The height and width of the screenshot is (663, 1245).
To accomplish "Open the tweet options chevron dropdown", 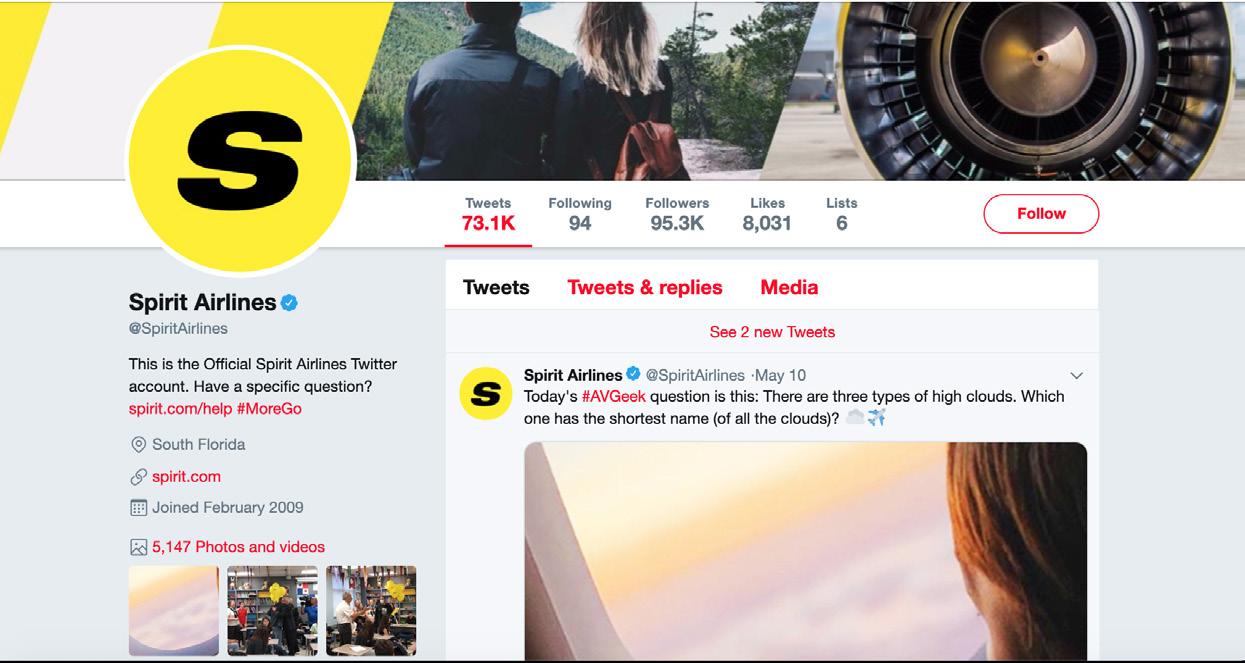I will point(1077,376).
